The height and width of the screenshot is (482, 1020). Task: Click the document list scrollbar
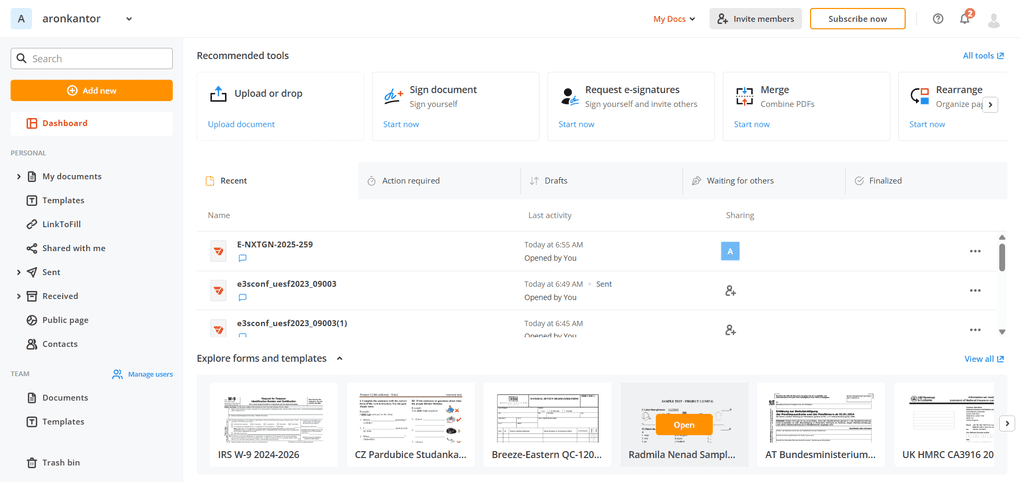point(1002,256)
